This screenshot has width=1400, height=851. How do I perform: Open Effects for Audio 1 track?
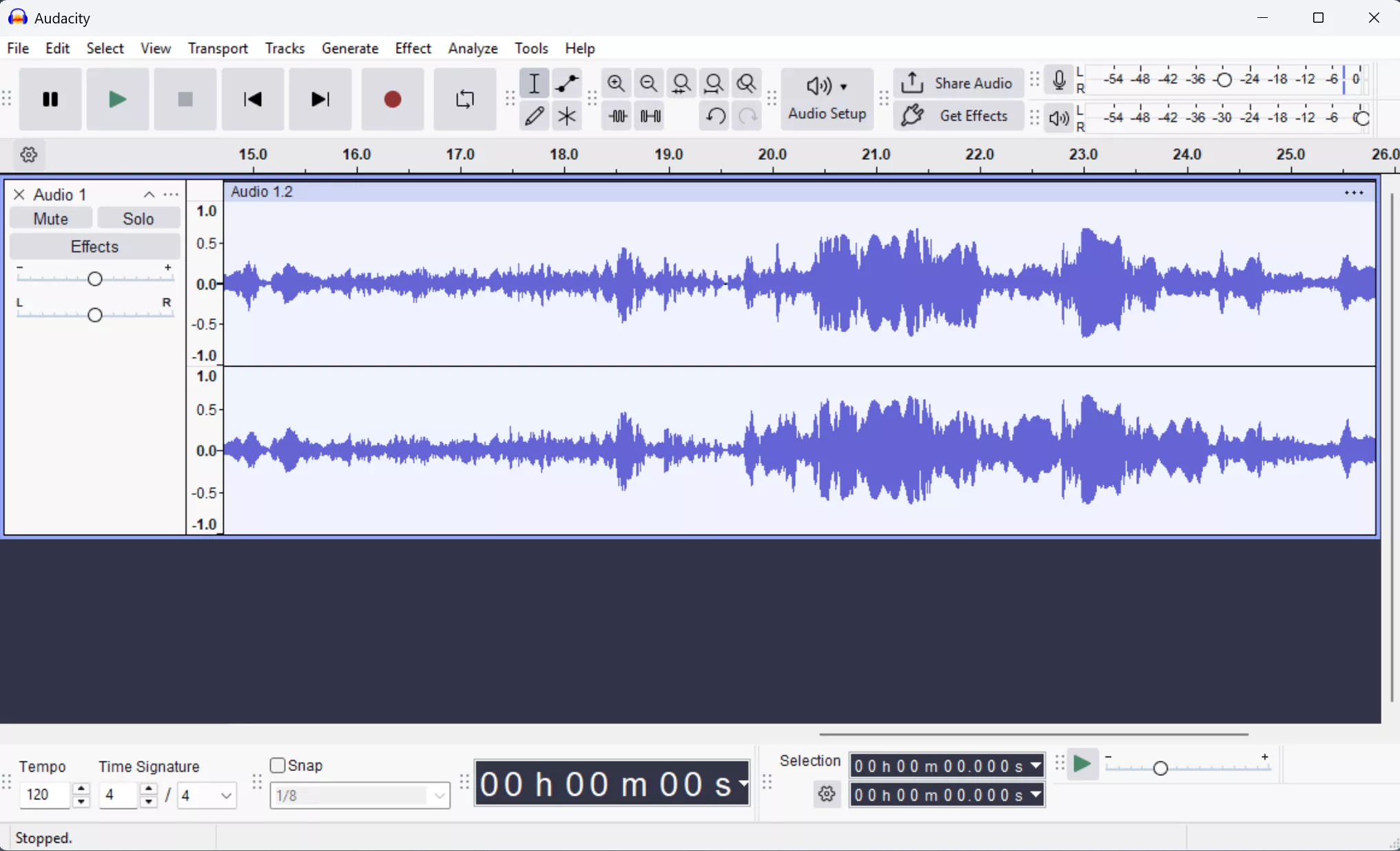pyautogui.click(x=95, y=247)
